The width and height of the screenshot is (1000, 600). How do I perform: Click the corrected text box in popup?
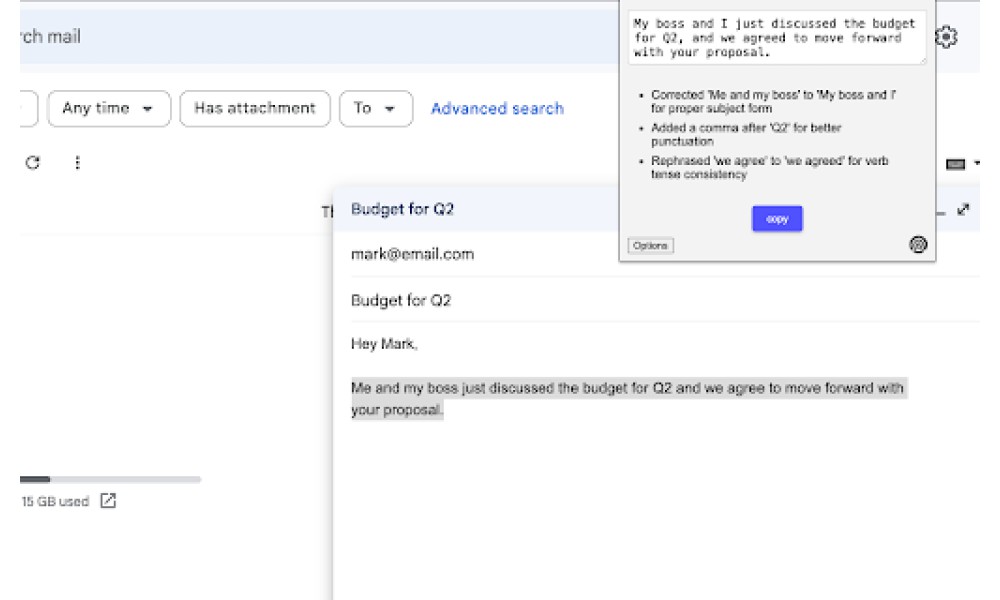pos(777,38)
